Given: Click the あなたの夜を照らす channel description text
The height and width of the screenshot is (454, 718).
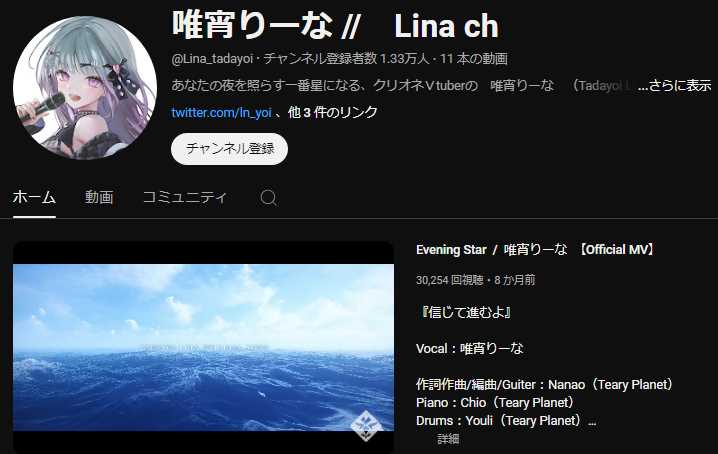Looking at the screenshot, I should (403, 85).
